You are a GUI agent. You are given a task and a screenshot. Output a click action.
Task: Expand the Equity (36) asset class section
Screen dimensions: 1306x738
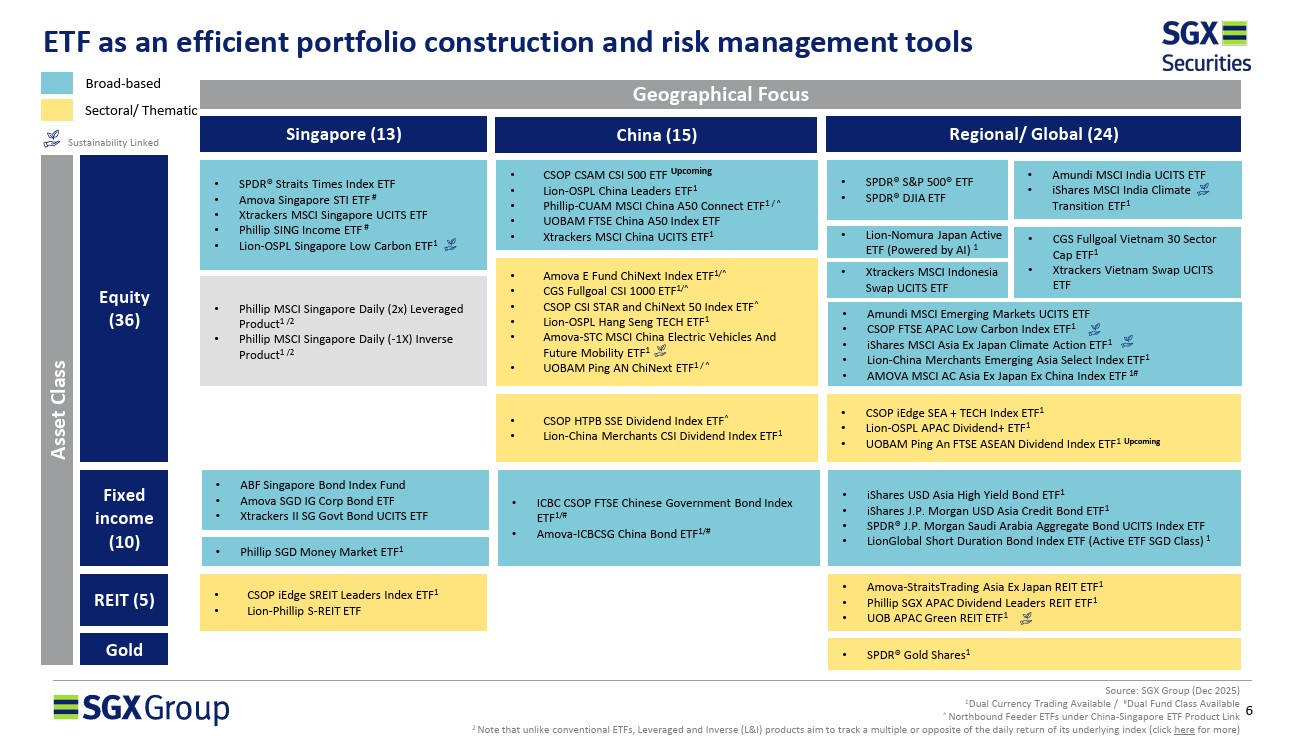(x=124, y=308)
